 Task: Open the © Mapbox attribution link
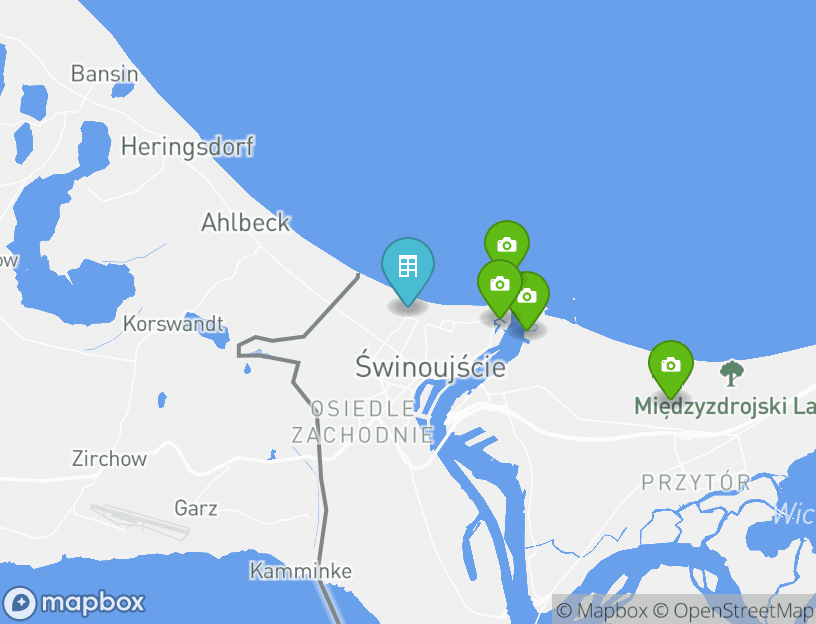602,610
